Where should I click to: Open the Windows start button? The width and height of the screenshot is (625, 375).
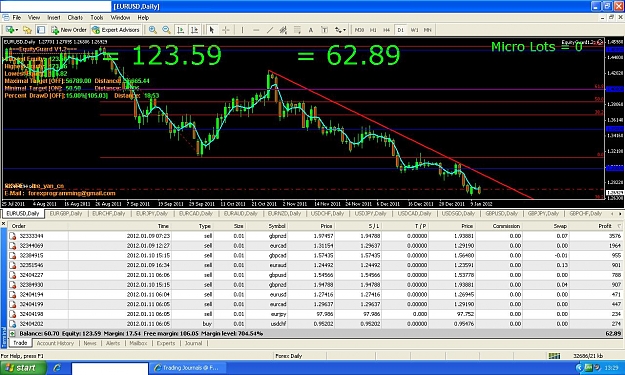(22, 368)
